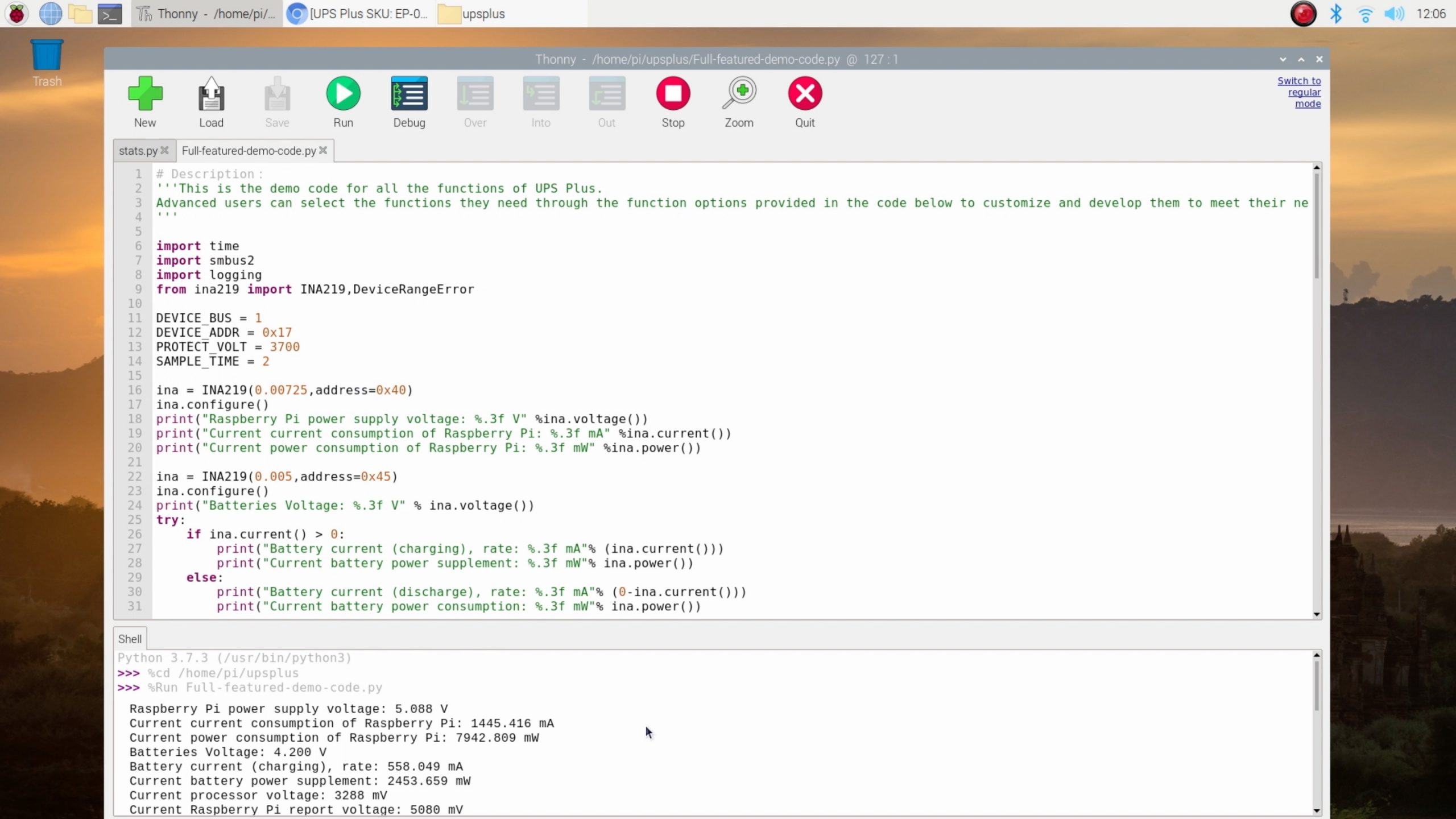
Task: Click the New file toolbar icon
Action: pyautogui.click(x=145, y=94)
